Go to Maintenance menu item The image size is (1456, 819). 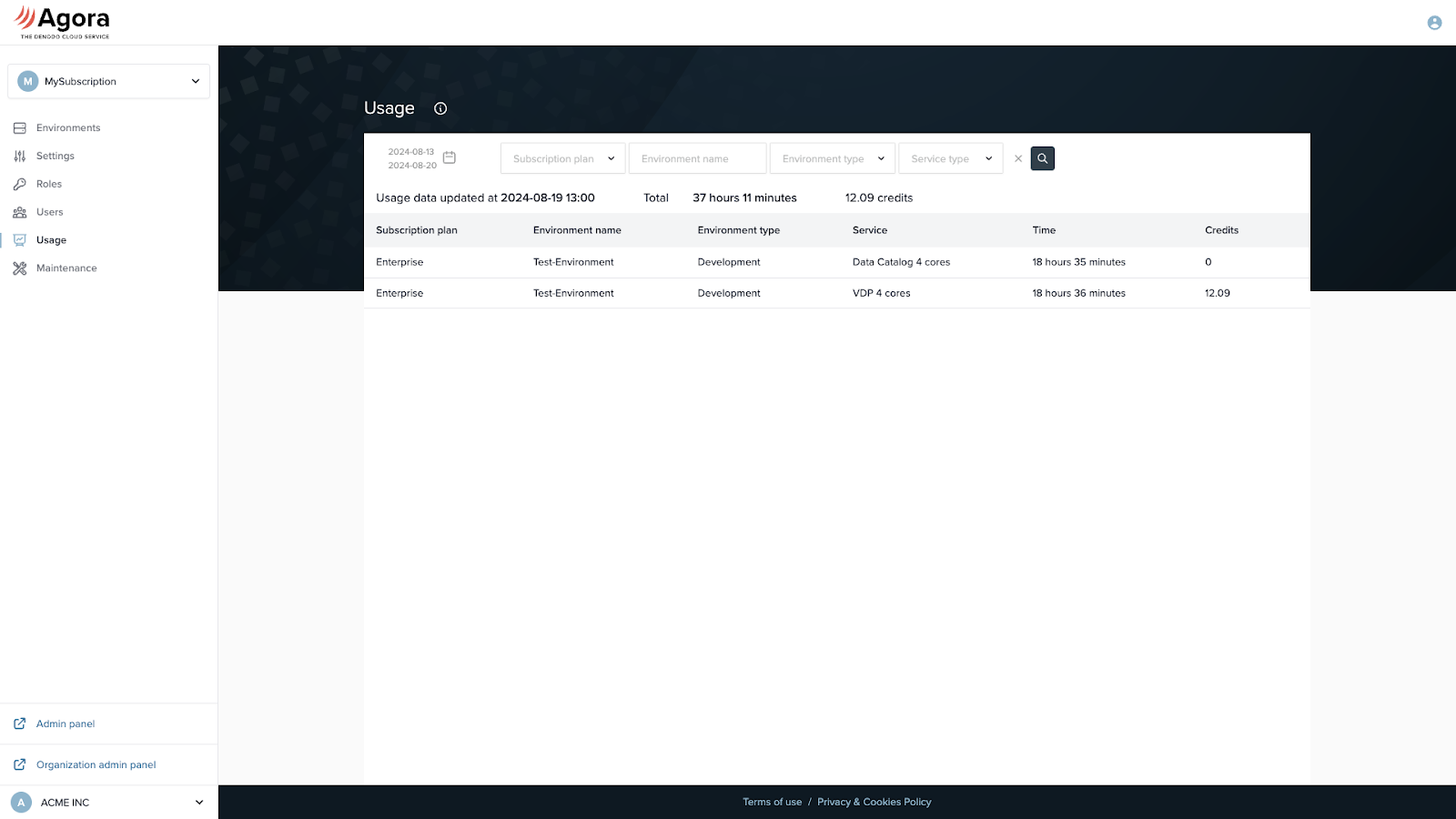(66, 268)
